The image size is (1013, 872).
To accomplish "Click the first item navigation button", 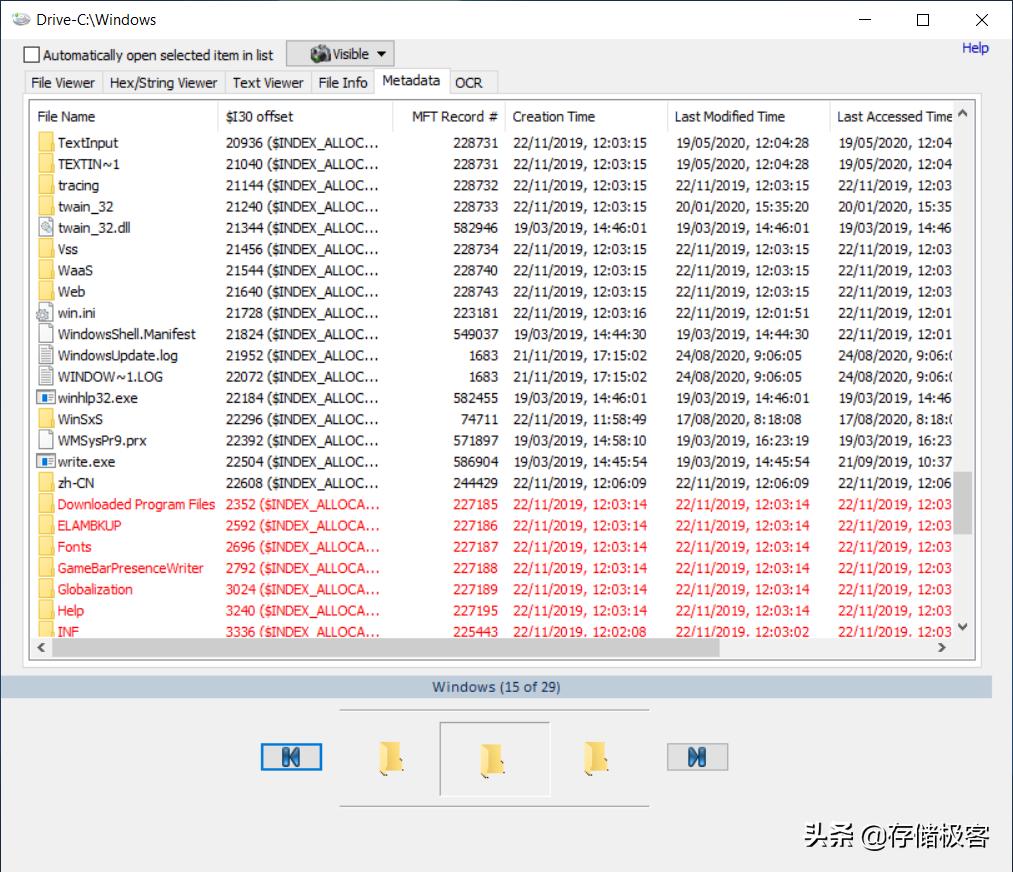I will (x=291, y=757).
